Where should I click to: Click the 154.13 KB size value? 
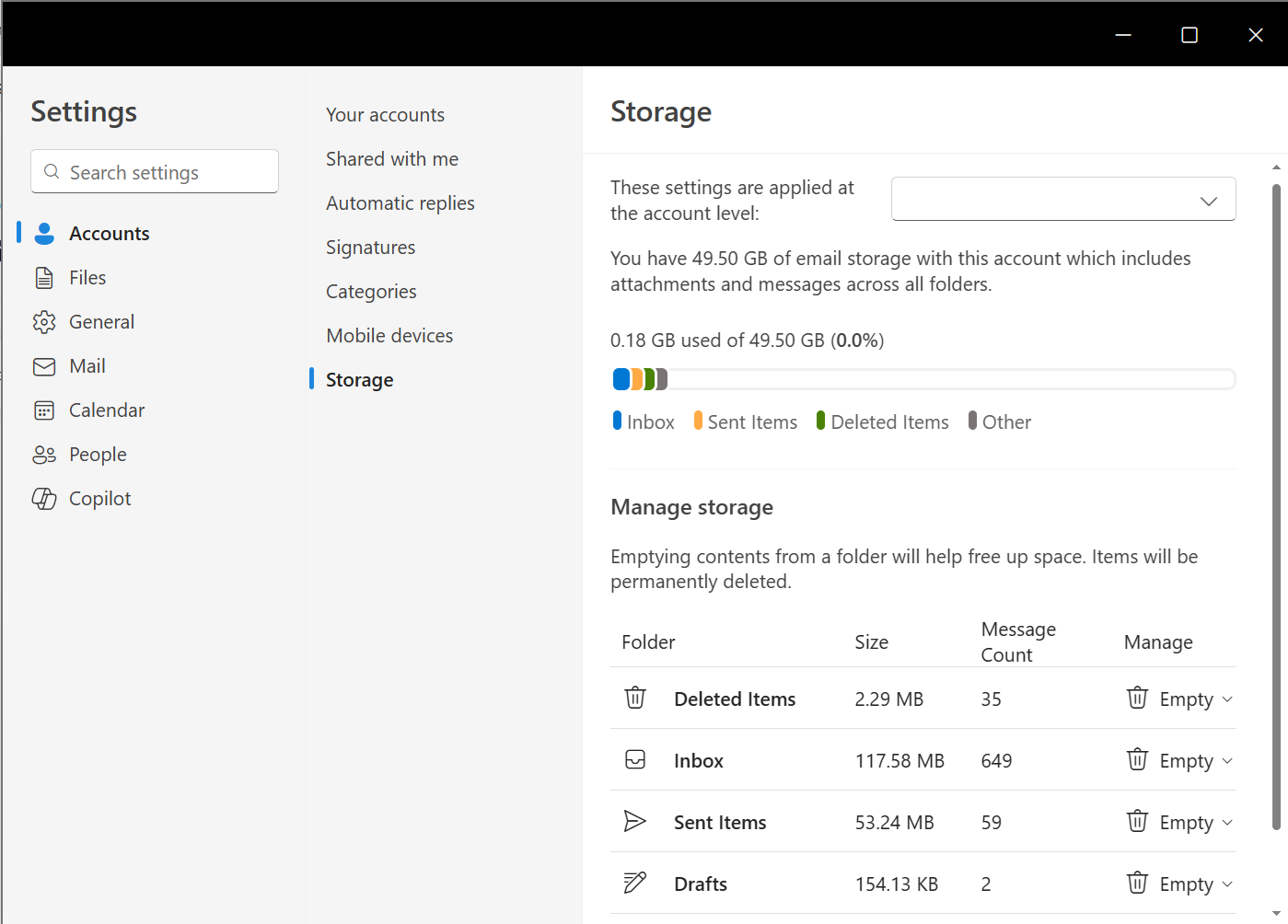[x=896, y=884]
